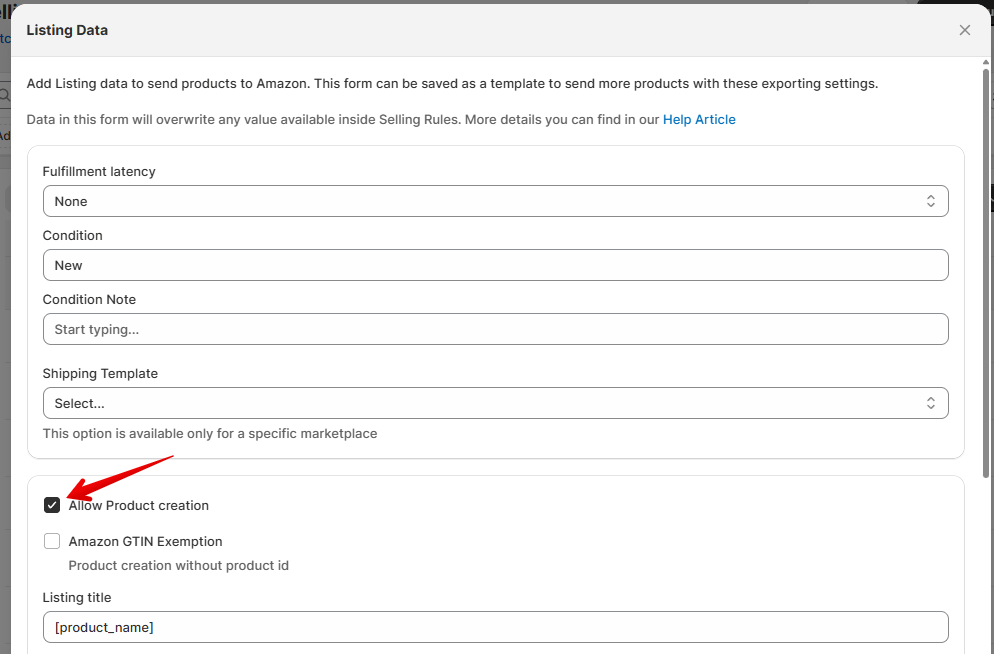This screenshot has width=994, height=654.
Task: Close the Listing Data dialog
Action: (964, 30)
